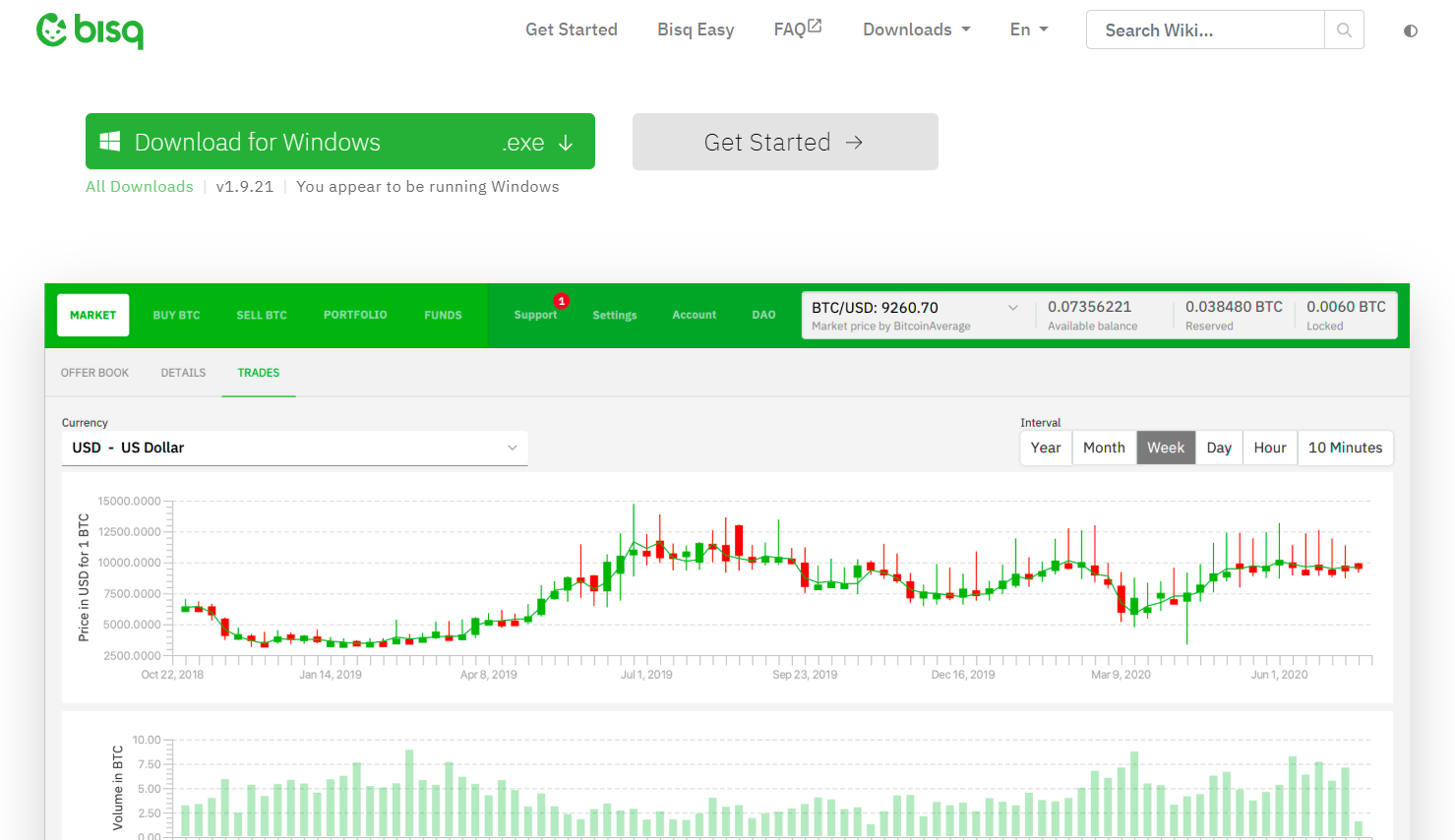Set interval to Day

[1219, 448]
